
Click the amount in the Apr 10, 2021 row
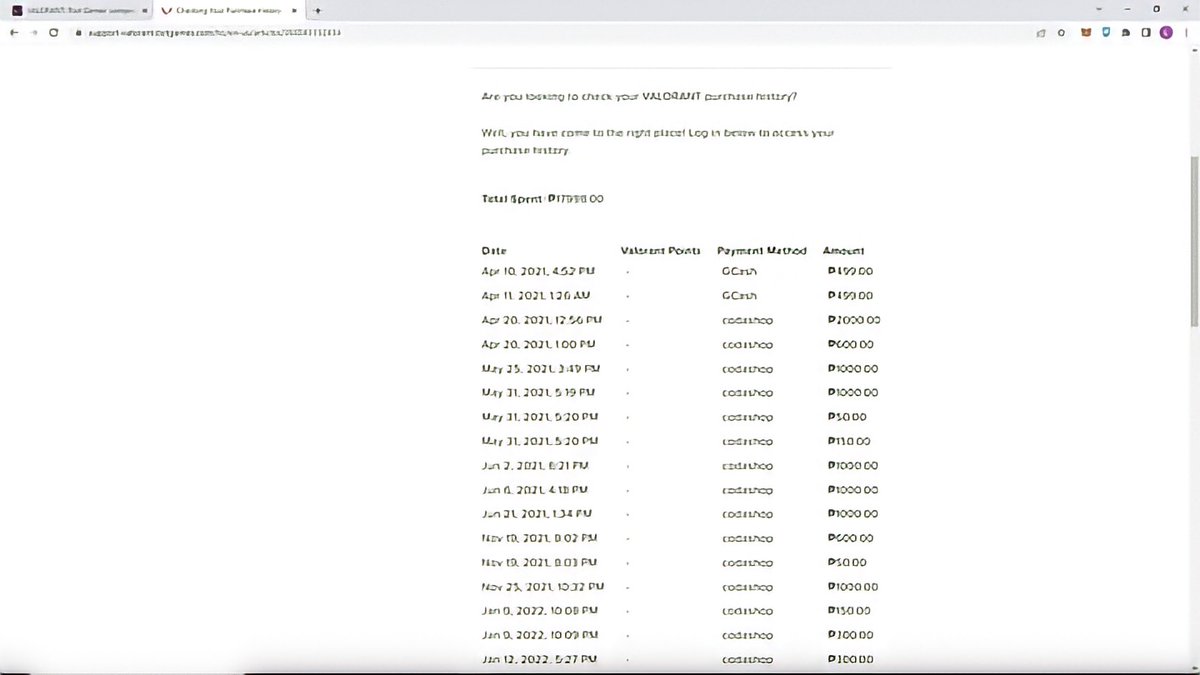pyautogui.click(x=850, y=271)
